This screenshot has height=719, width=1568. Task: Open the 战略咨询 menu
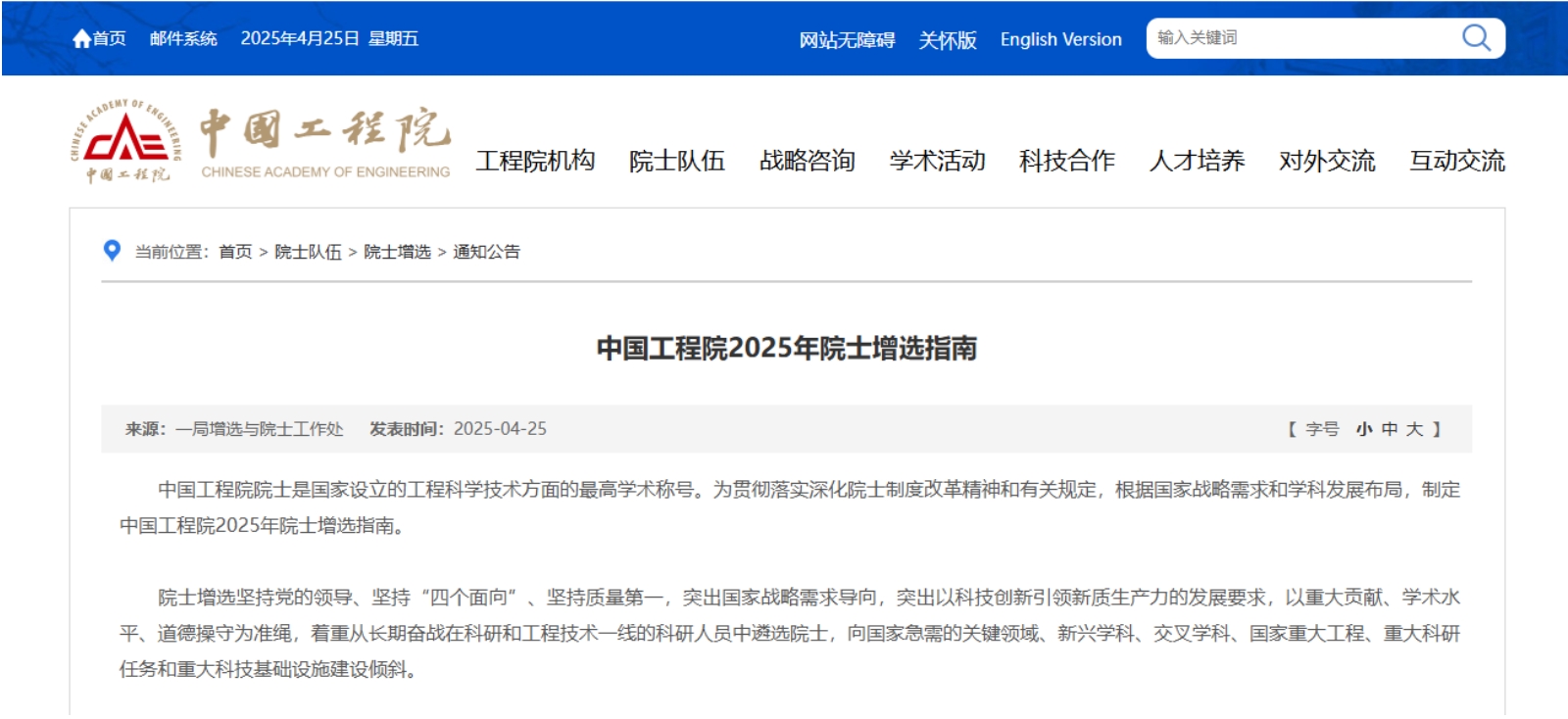point(808,161)
